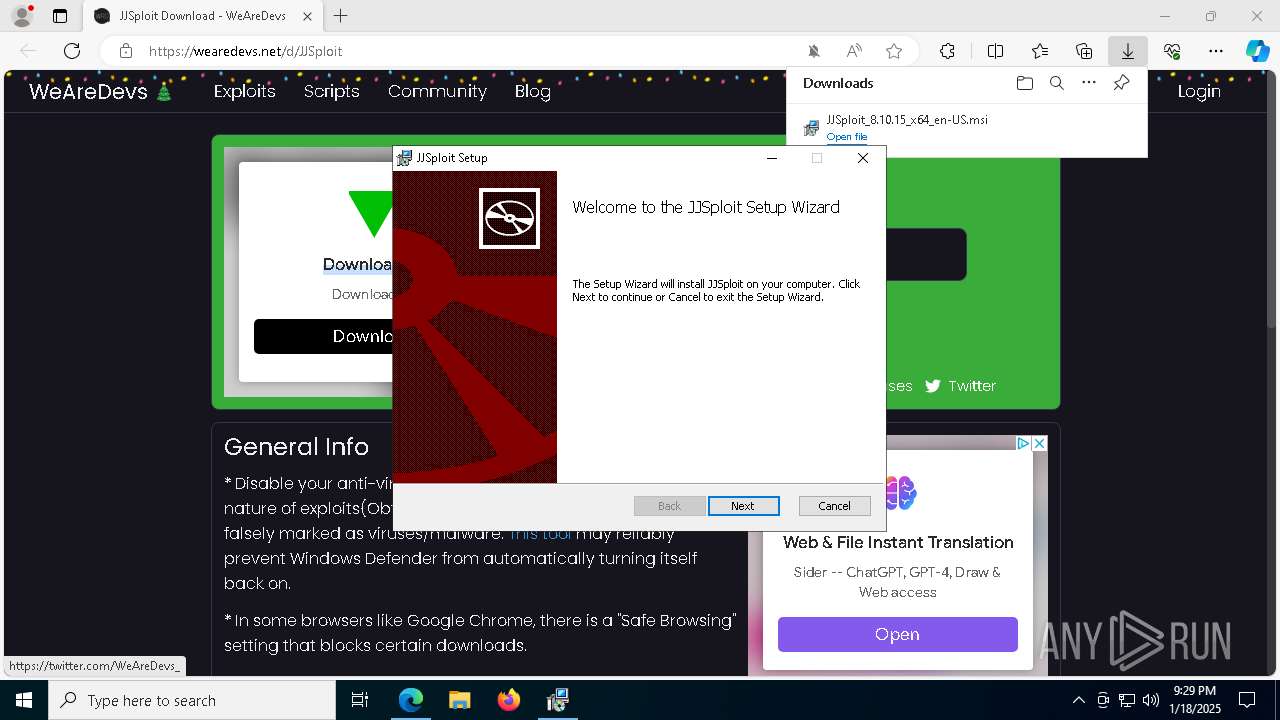This screenshot has width=1280, height=720.
Task: Go to WeAreDevs home logo
Action: 100,92
